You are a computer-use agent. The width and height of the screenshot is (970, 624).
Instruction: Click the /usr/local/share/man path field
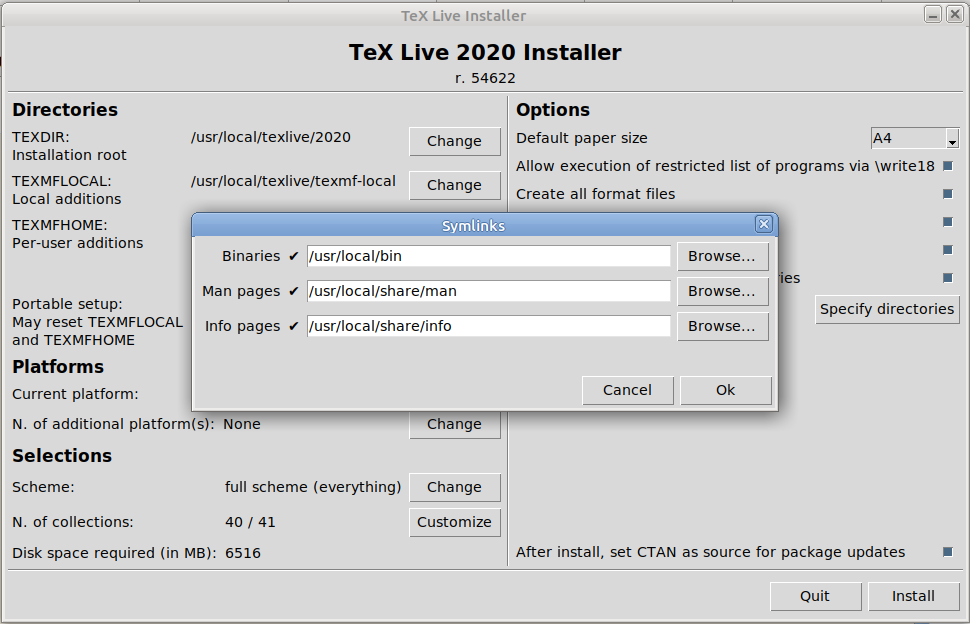(x=489, y=291)
